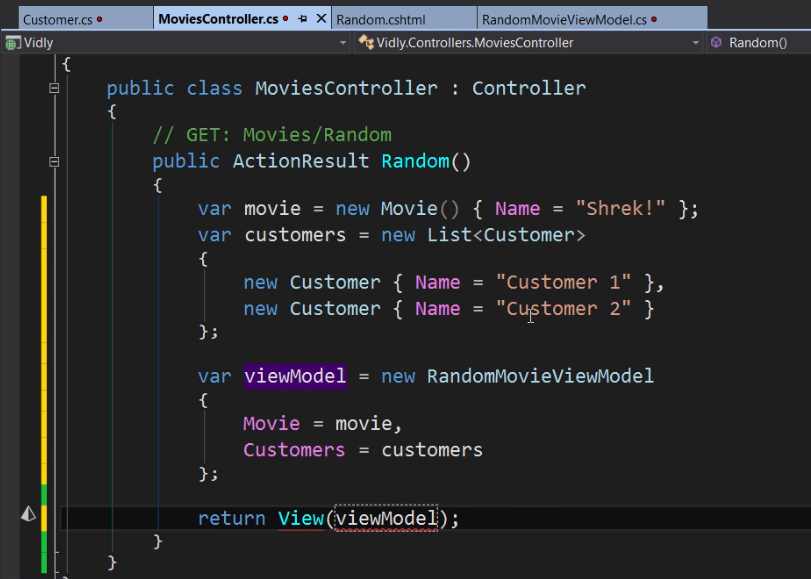Image resolution: width=811 pixels, height=579 pixels.
Task: Click the MoviesController class name in code
Action: pyautogui.click(x=347, y=88)
